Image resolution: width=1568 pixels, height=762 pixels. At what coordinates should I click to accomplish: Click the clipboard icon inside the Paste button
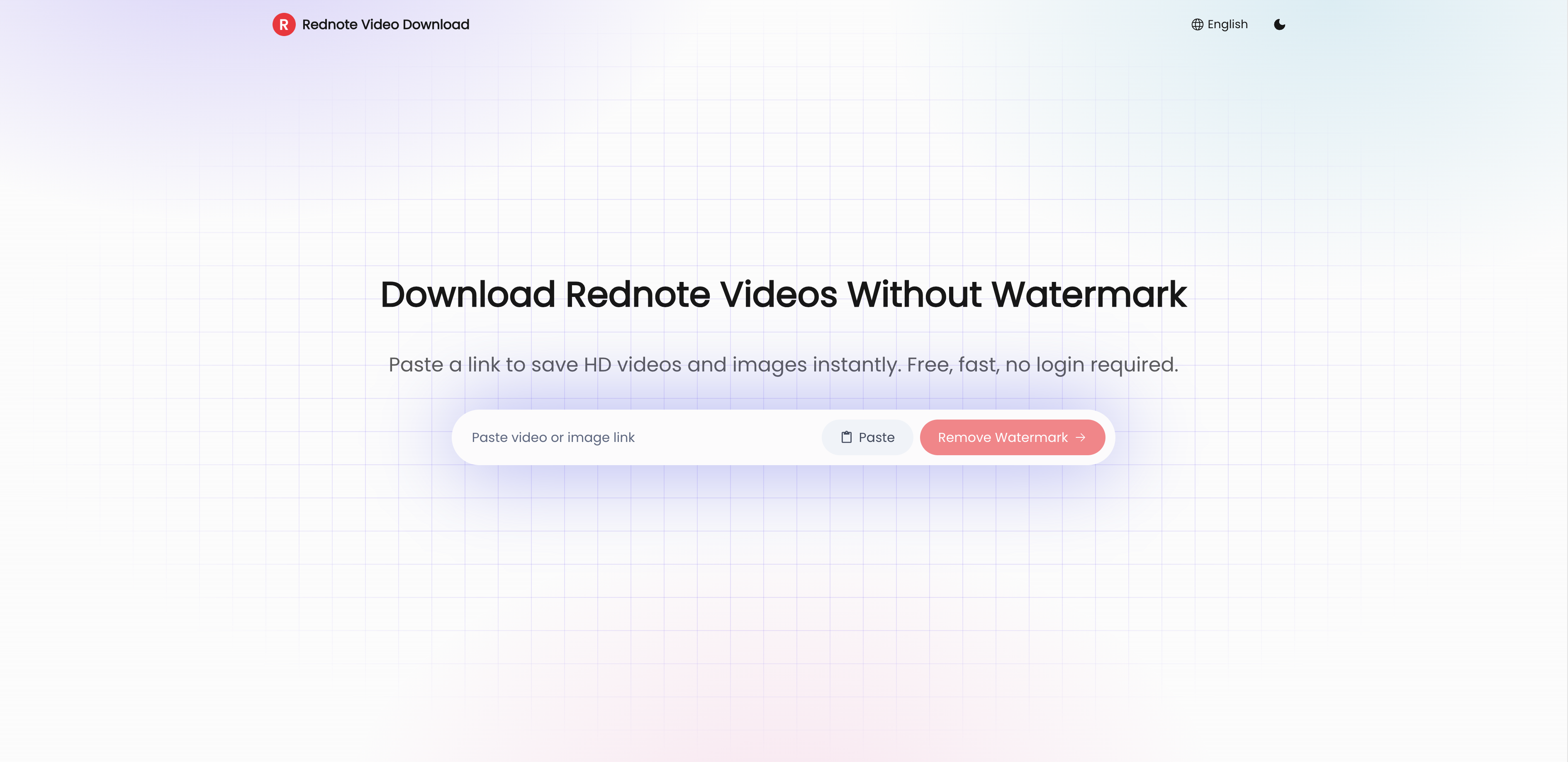tap(846, 437)
